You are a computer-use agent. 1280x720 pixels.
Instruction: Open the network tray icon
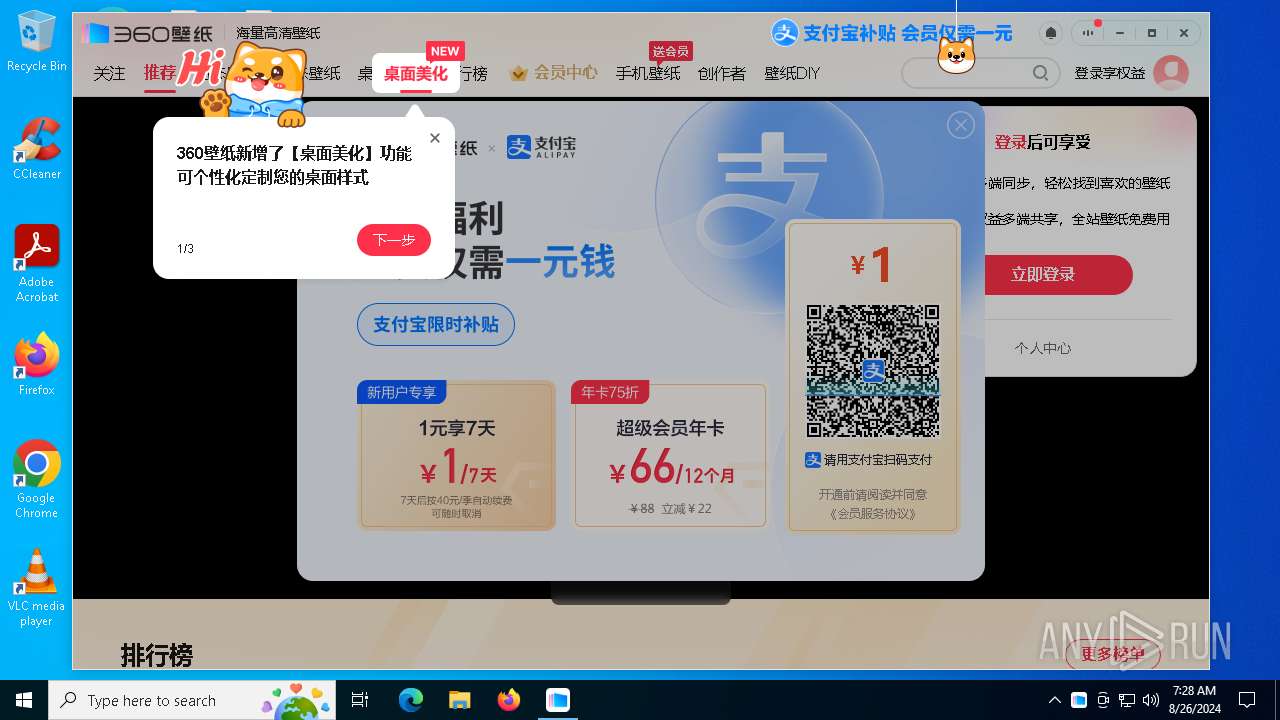1127,700
